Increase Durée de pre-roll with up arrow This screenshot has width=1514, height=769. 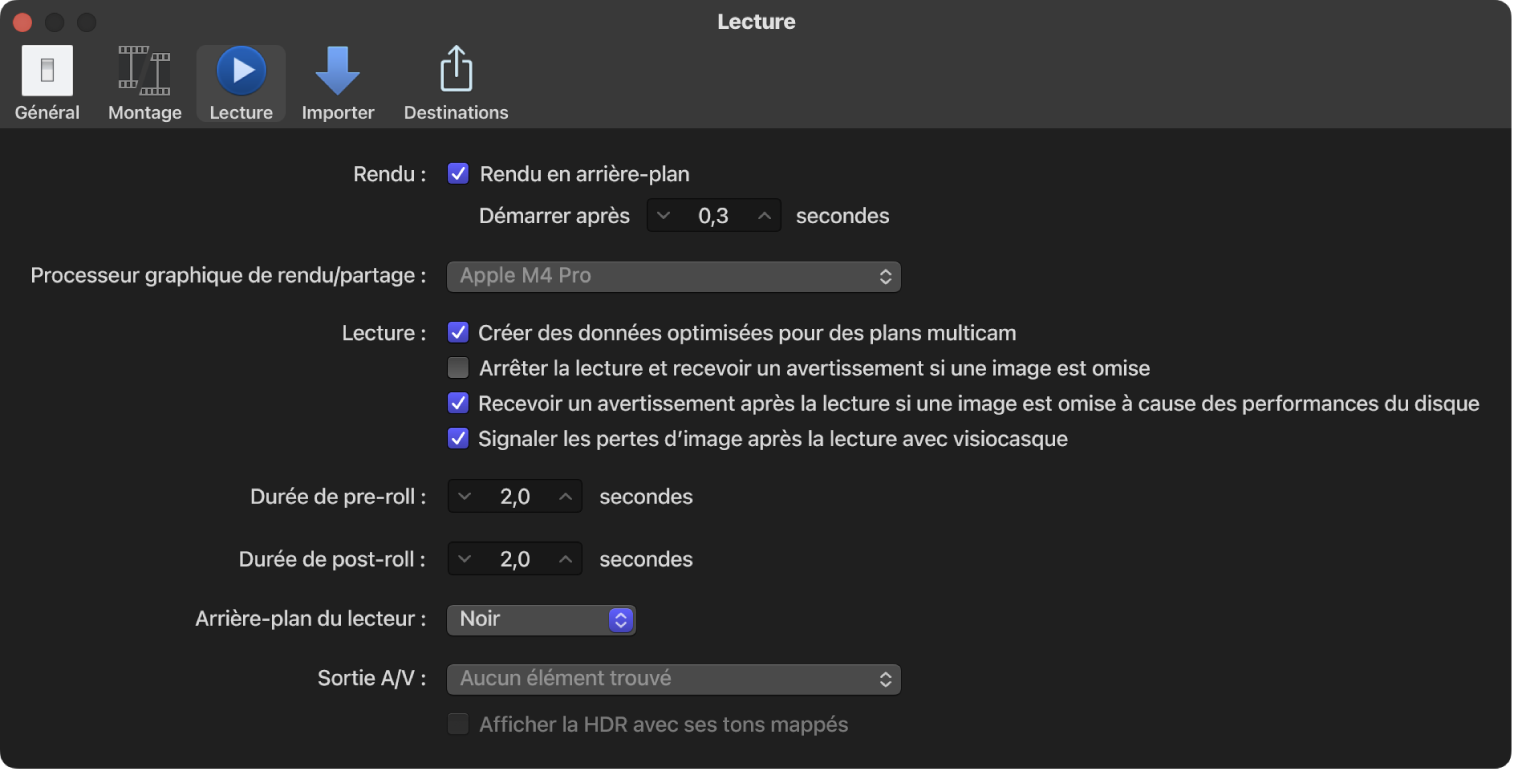tap(566, 496)
